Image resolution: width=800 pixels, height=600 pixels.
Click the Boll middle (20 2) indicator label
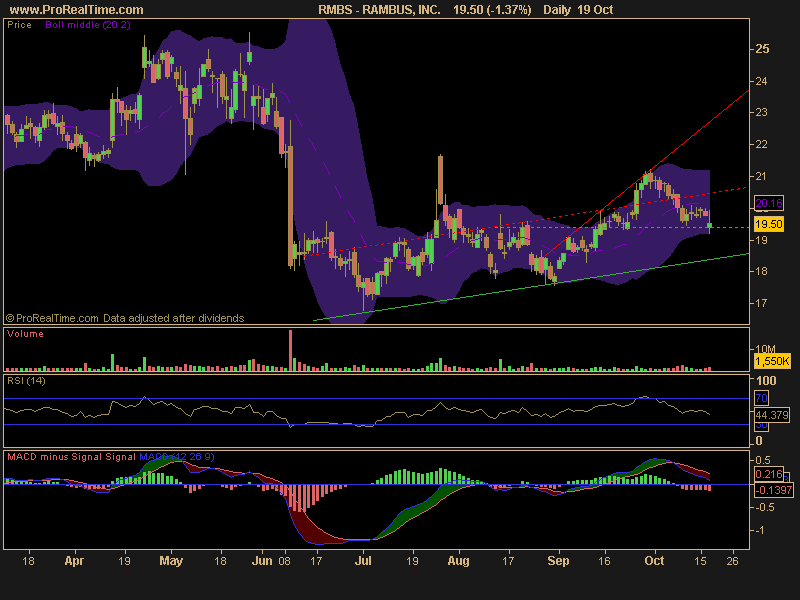pos(88,25)
